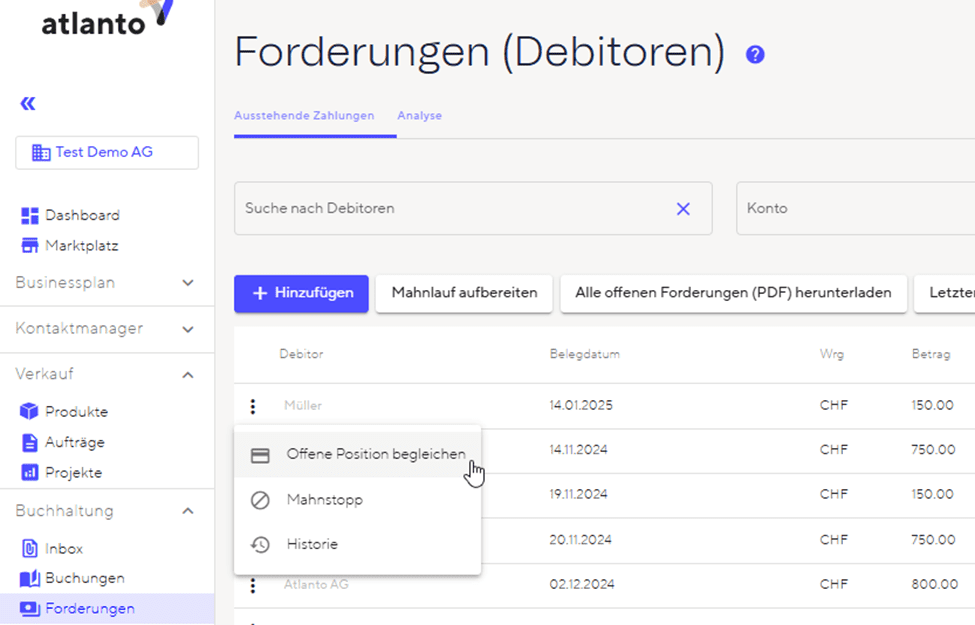
Task: Collapse the sidebar with double chevron icon
Action: (x=27, y=104)
